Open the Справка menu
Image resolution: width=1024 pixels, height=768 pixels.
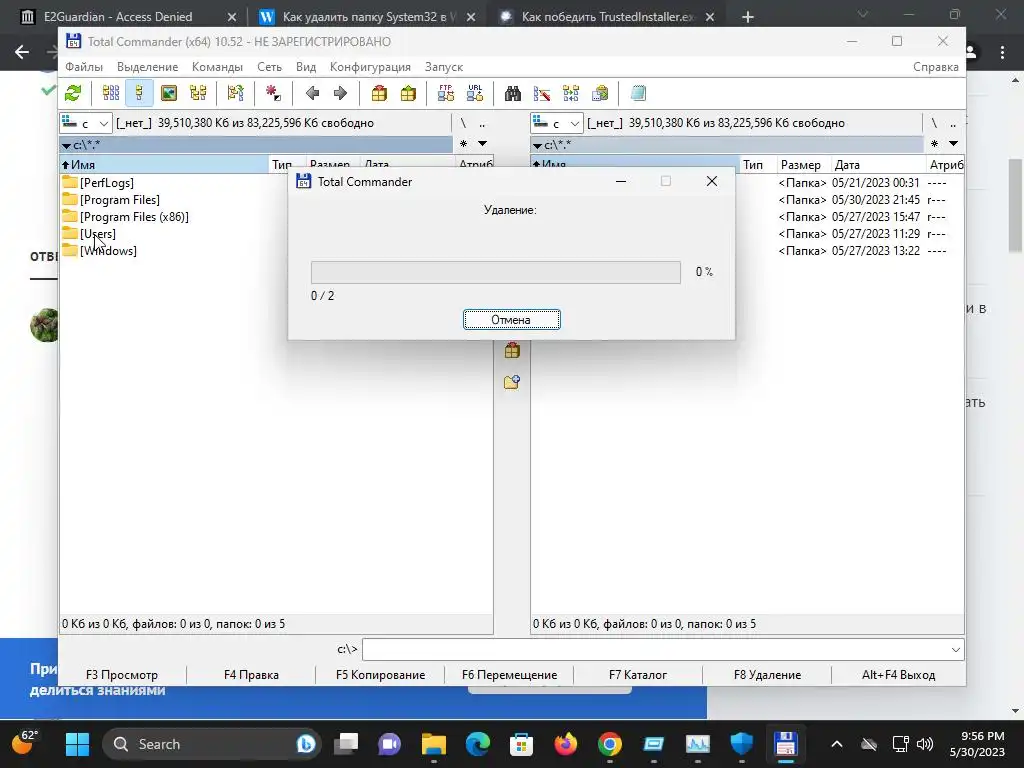(936, 67)
